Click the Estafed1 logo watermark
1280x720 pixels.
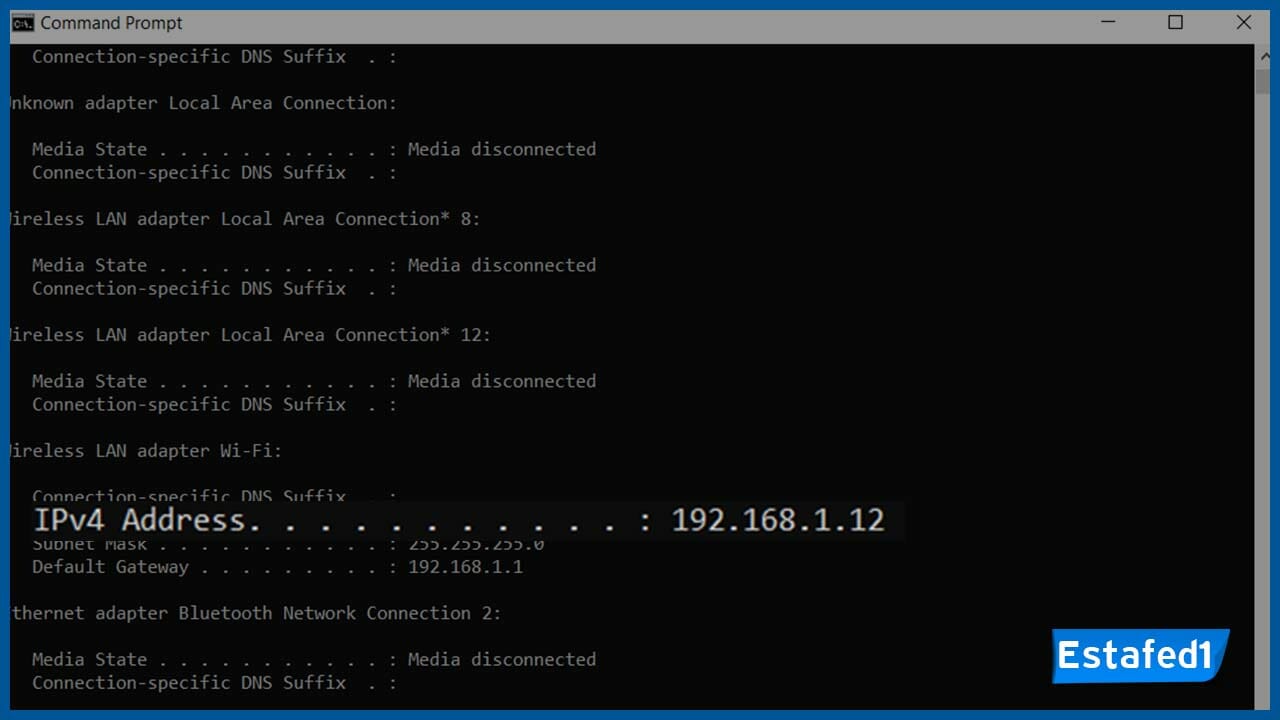coord(1140,656)
